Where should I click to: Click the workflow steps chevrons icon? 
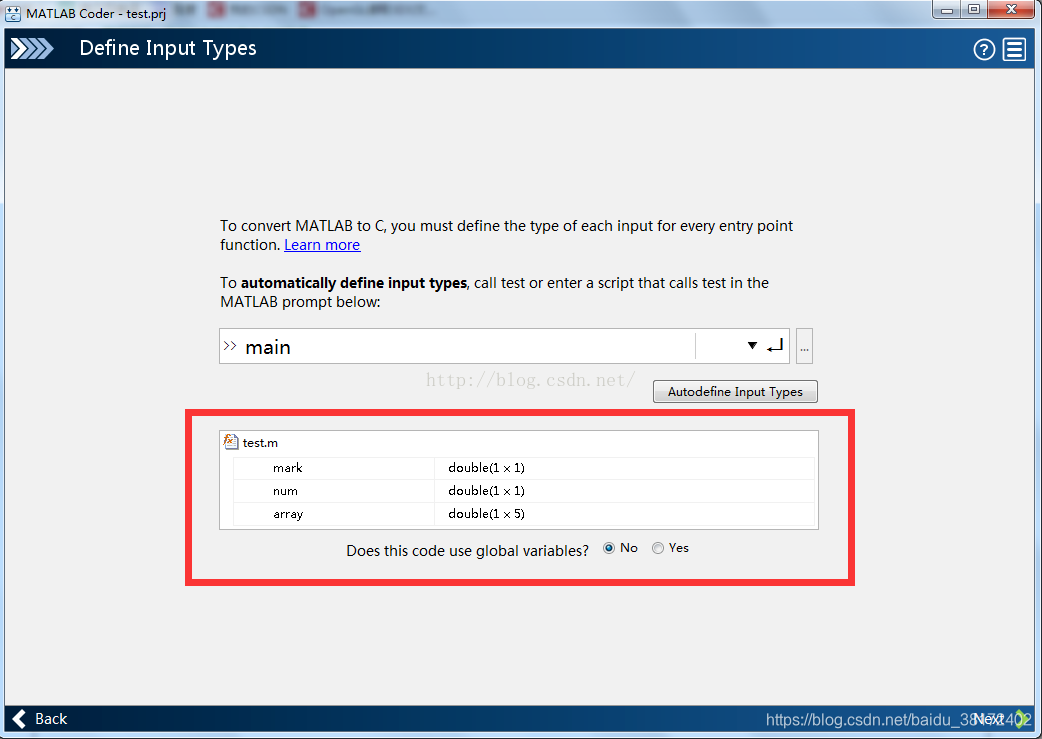[31, 49]
